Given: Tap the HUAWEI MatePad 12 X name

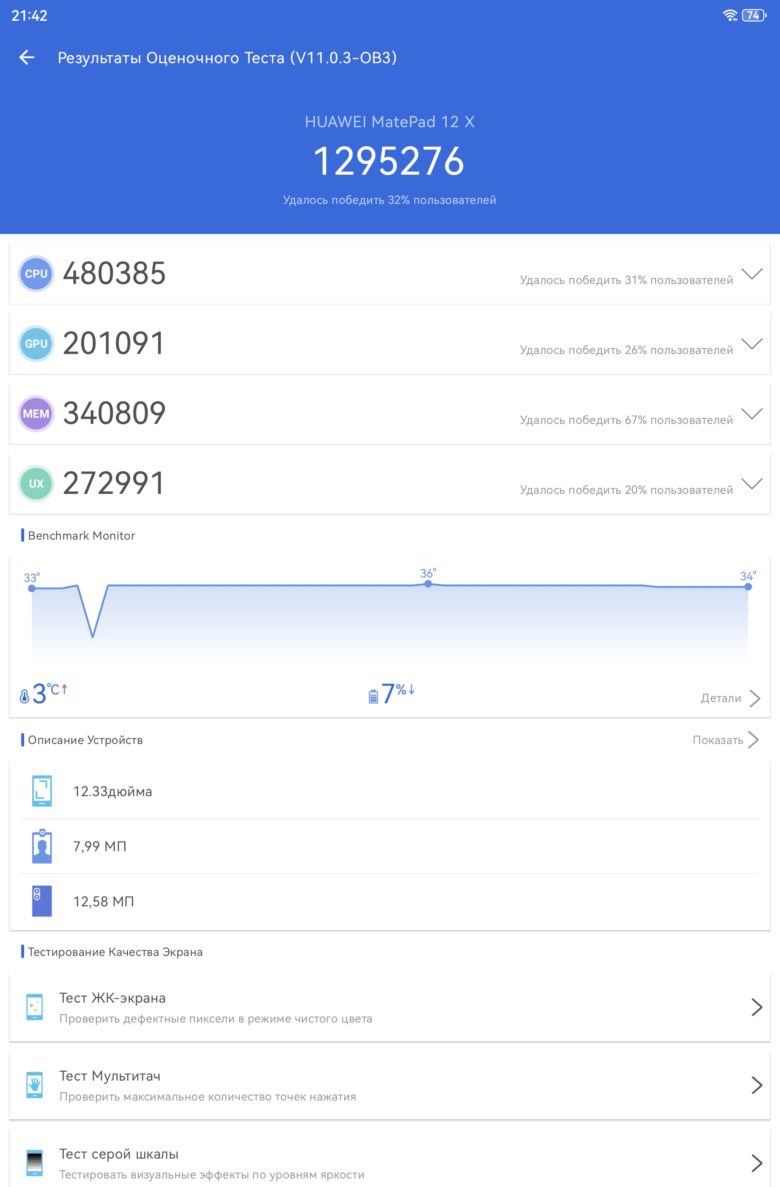Looking at the screenshot, I should 389,122.
